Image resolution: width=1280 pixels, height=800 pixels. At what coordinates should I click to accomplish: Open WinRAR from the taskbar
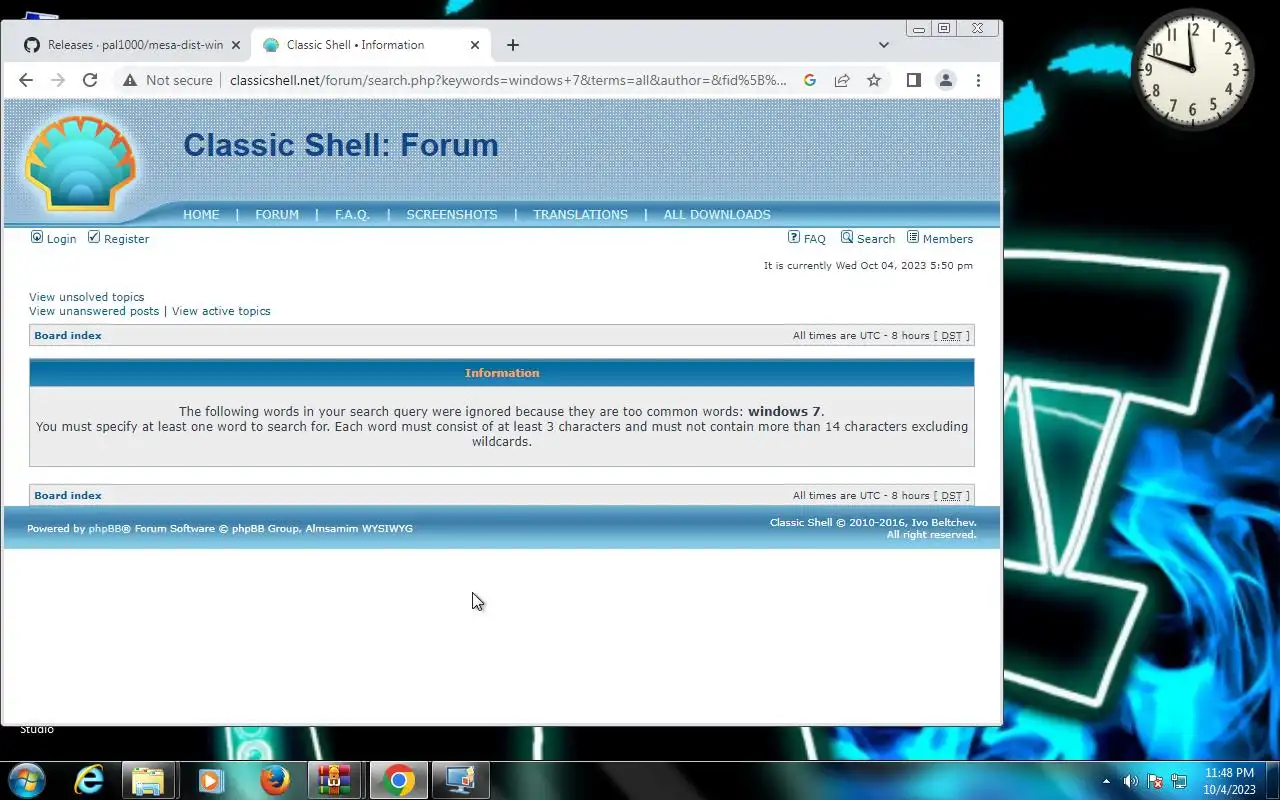point(335,780)
